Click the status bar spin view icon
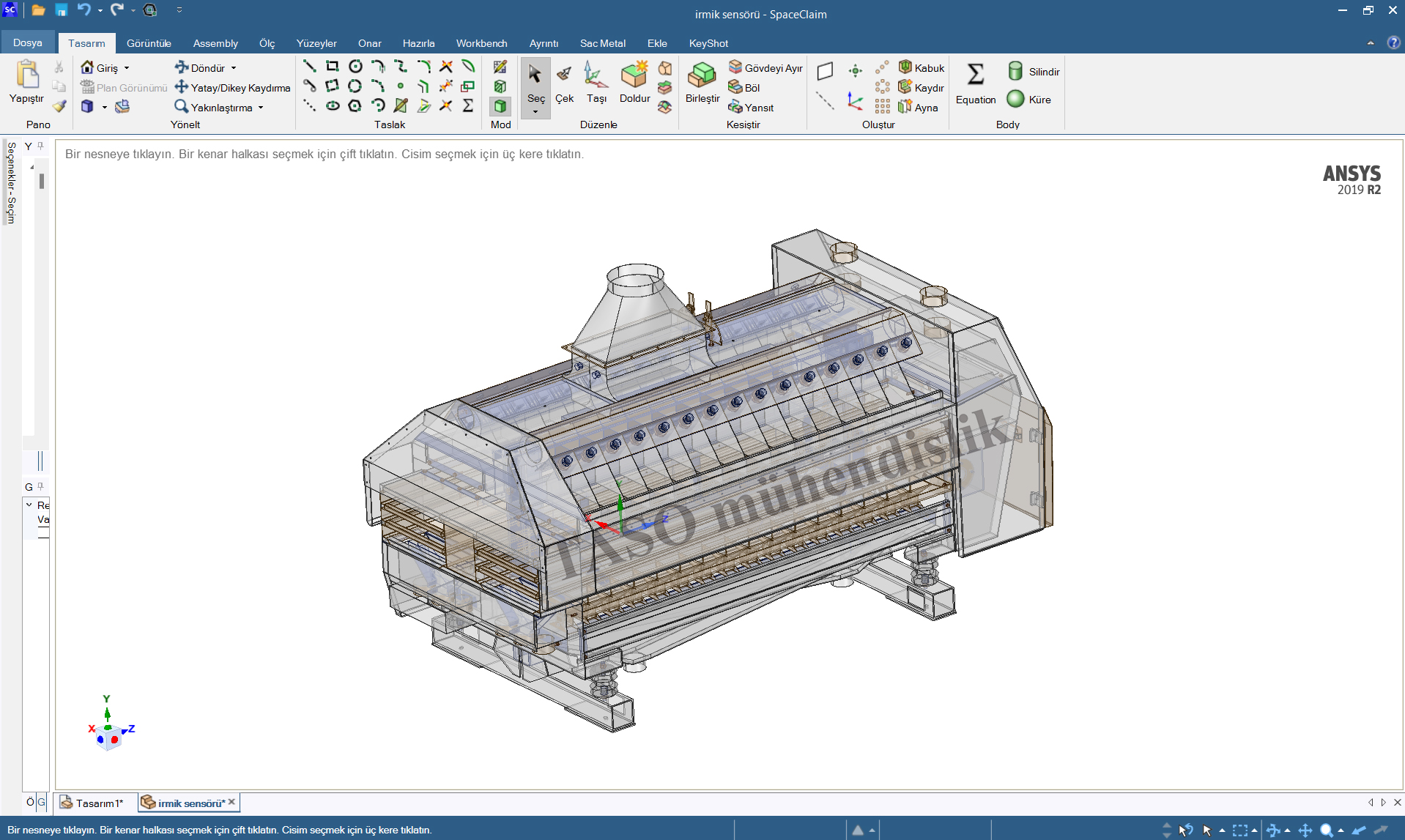1405x840 pixels. 1273,830
